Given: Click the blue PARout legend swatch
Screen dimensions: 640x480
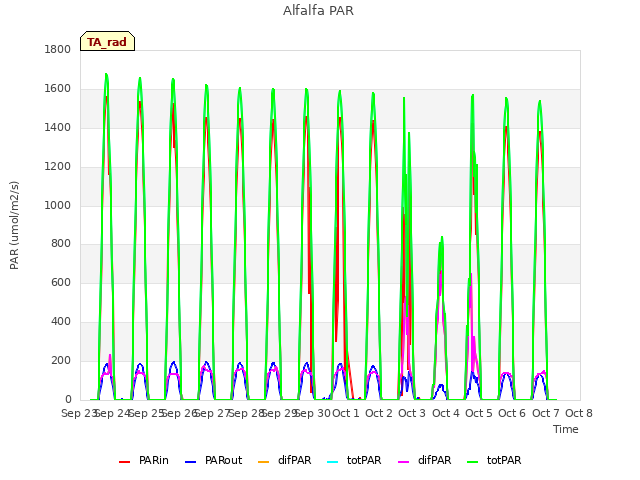Looking at the screenshot, I should pyautogui.click(x=190, y=462).
